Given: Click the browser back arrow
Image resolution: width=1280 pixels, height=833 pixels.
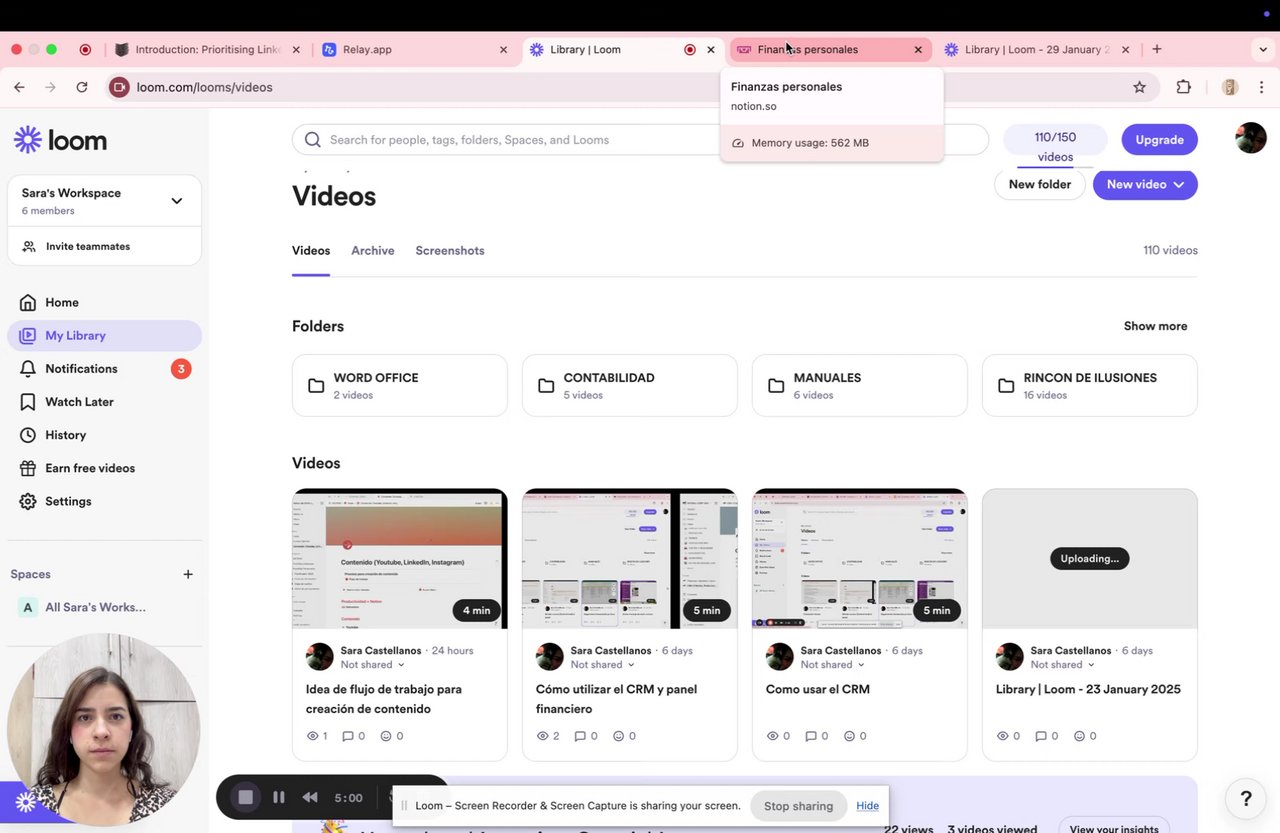Looking at the screenshot, I should (x=19, y=87).
